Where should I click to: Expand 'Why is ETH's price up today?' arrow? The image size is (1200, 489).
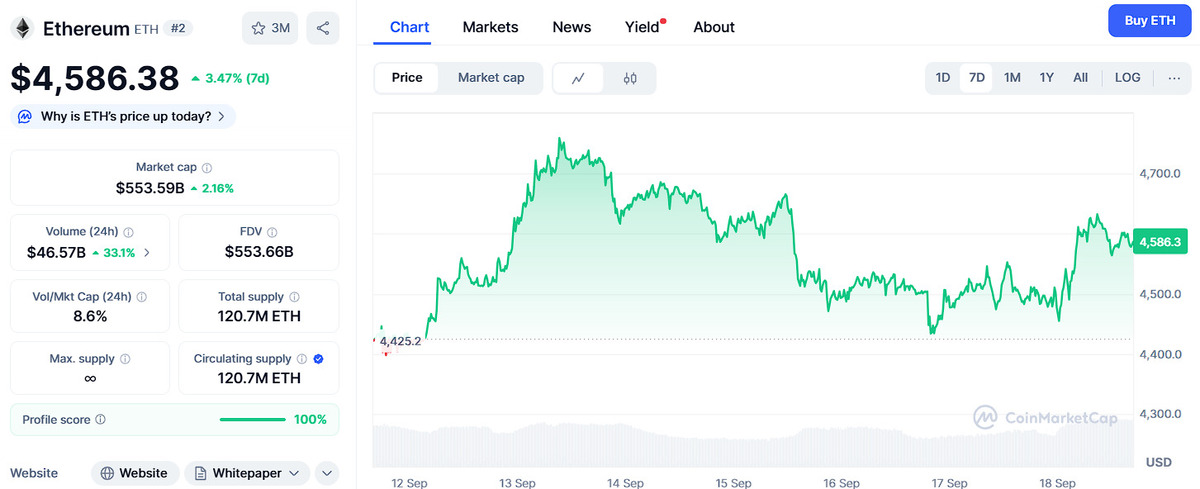coord(222,117)
